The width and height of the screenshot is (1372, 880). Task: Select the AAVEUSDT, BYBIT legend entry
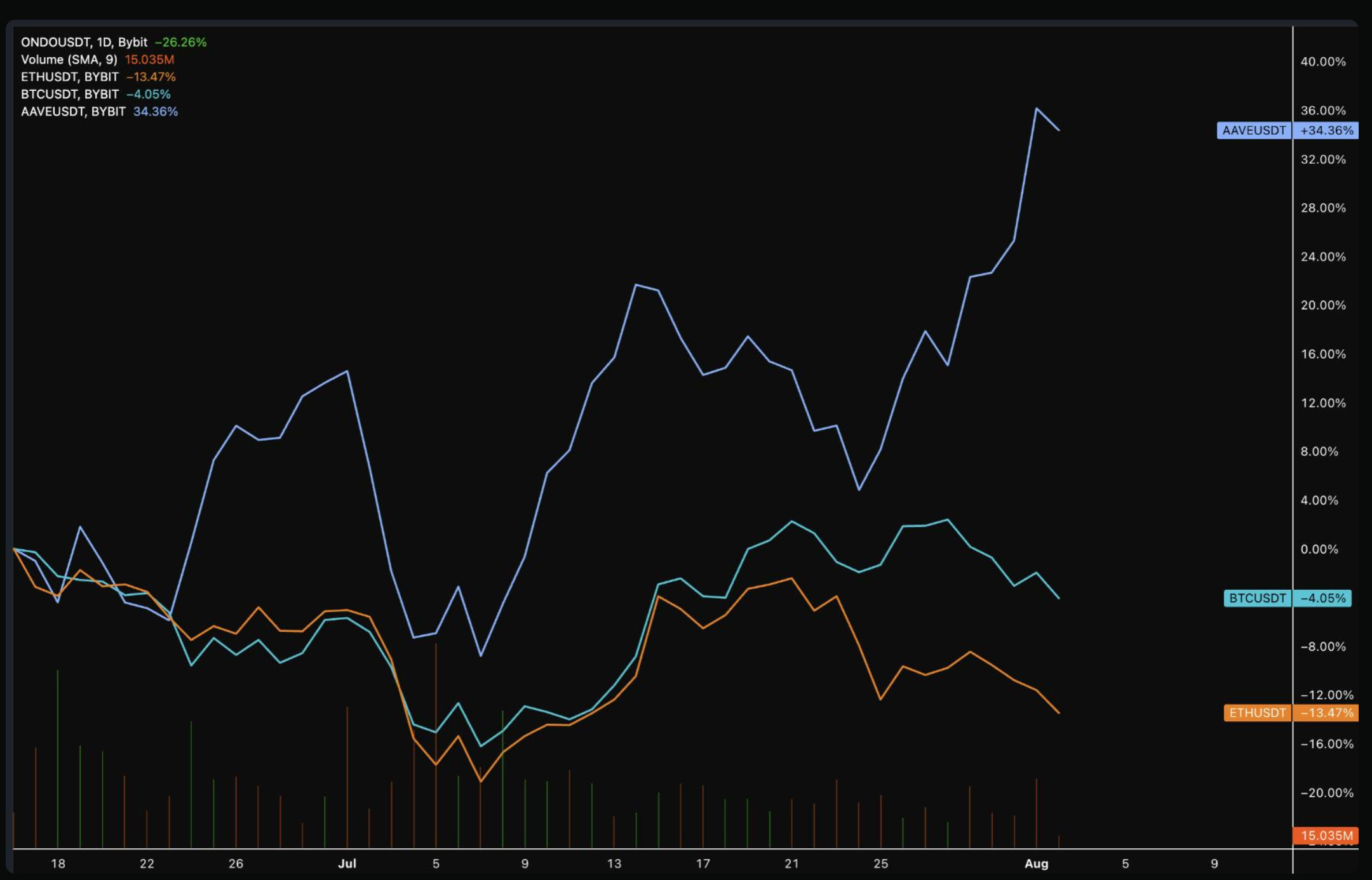tap(73, 112)
